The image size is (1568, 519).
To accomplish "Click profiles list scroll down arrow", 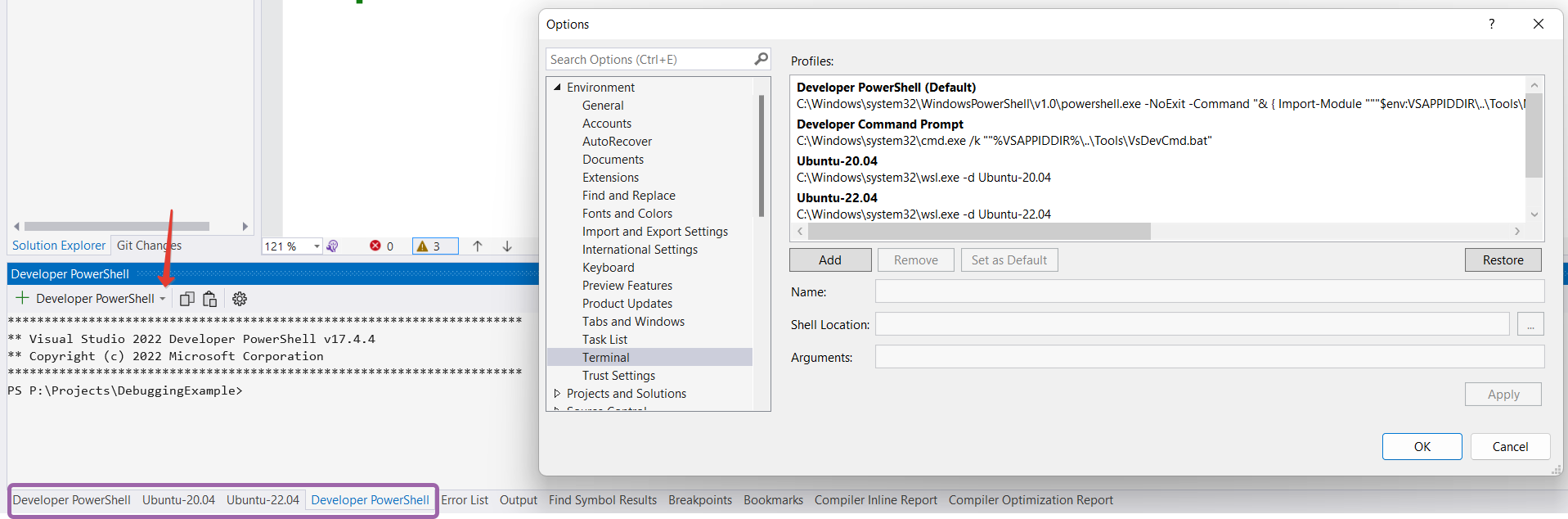I will coord(1534,214).
